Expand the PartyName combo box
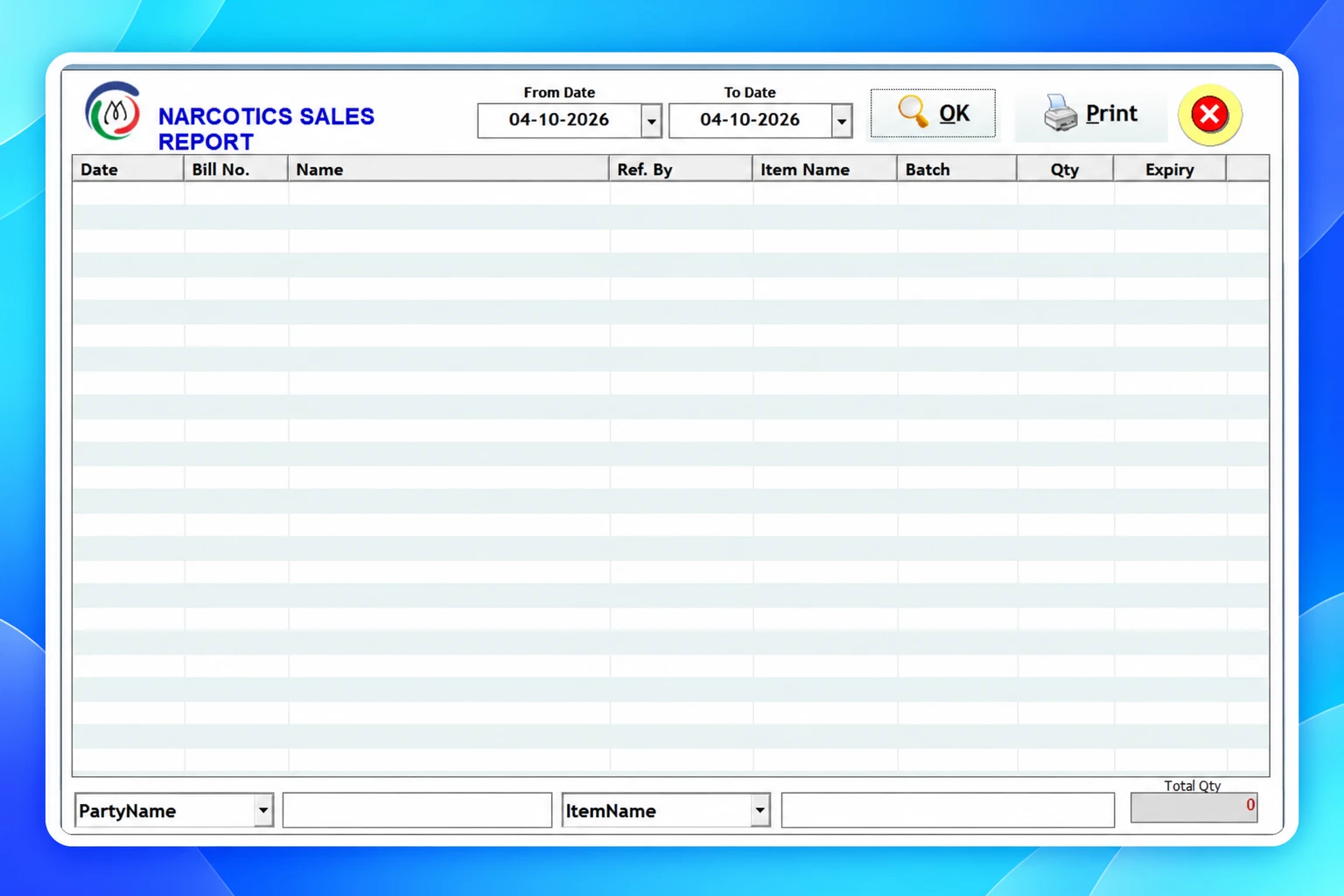The height and width of the screenshot is (896, 1344). tap(263, 810)
